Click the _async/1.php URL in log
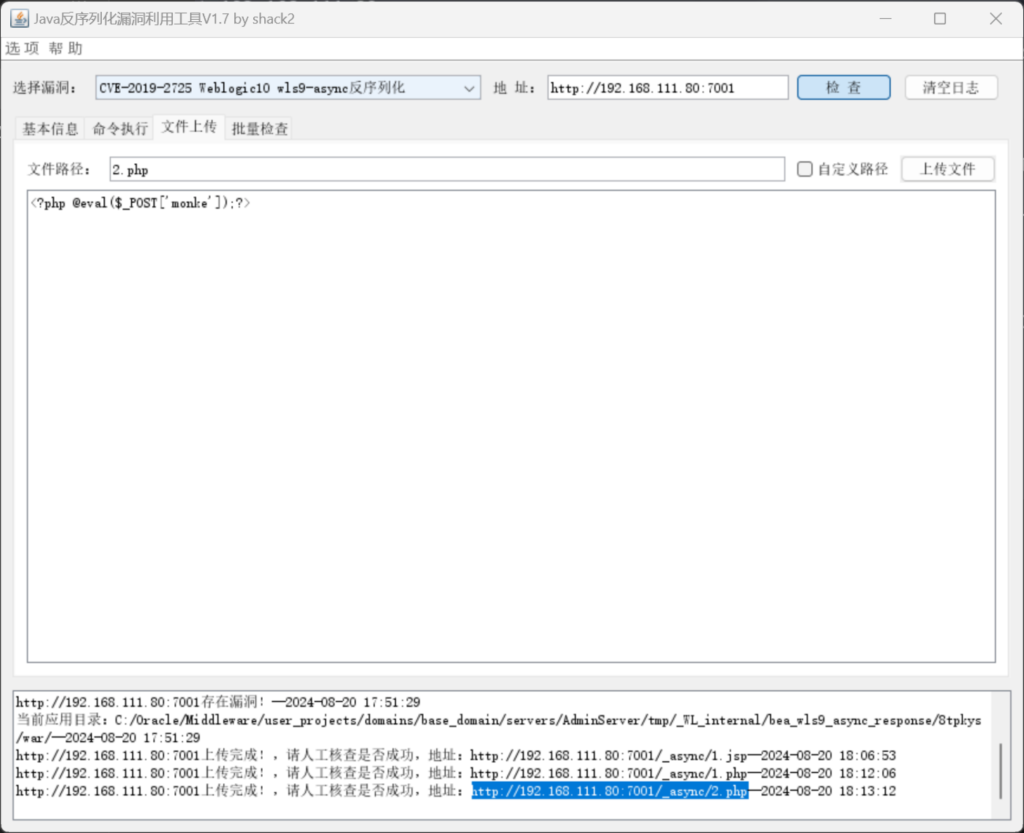 coord(609,773)
